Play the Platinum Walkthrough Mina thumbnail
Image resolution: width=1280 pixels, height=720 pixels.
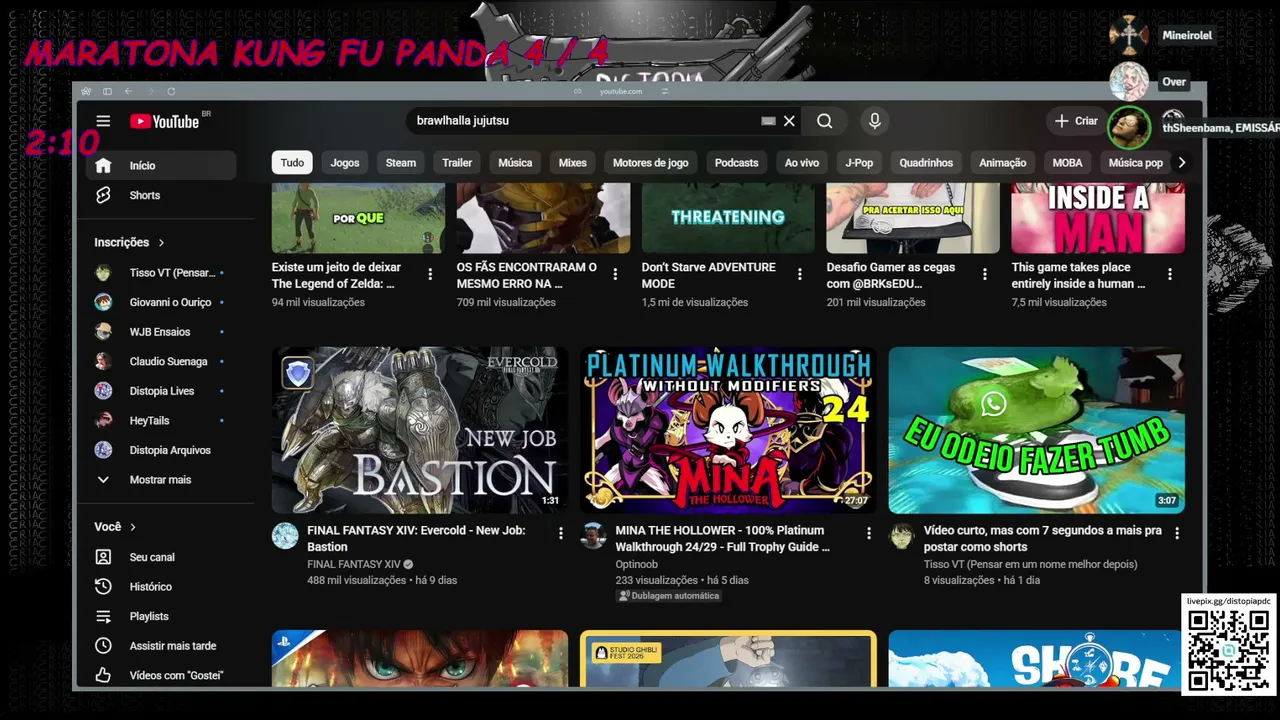click(x=728, y=430)
